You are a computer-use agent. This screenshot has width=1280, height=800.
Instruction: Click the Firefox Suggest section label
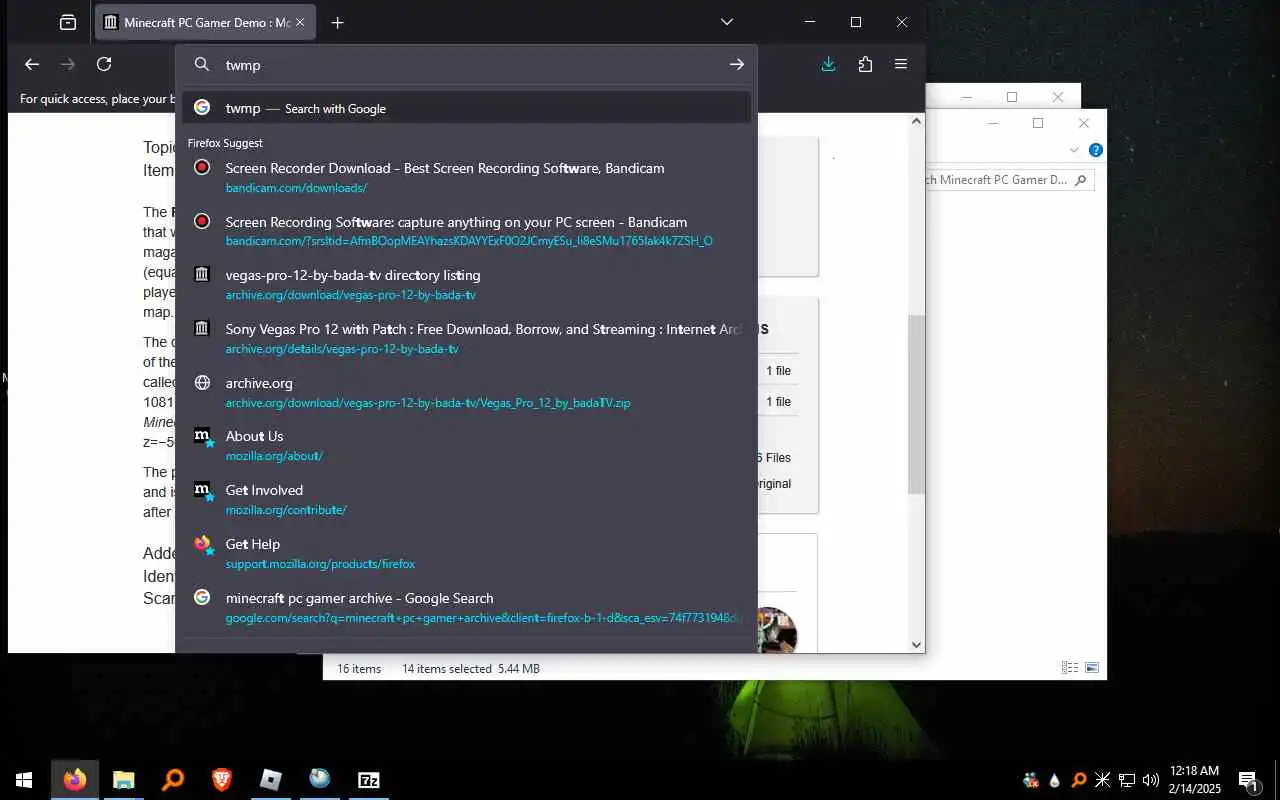[225, 143]
